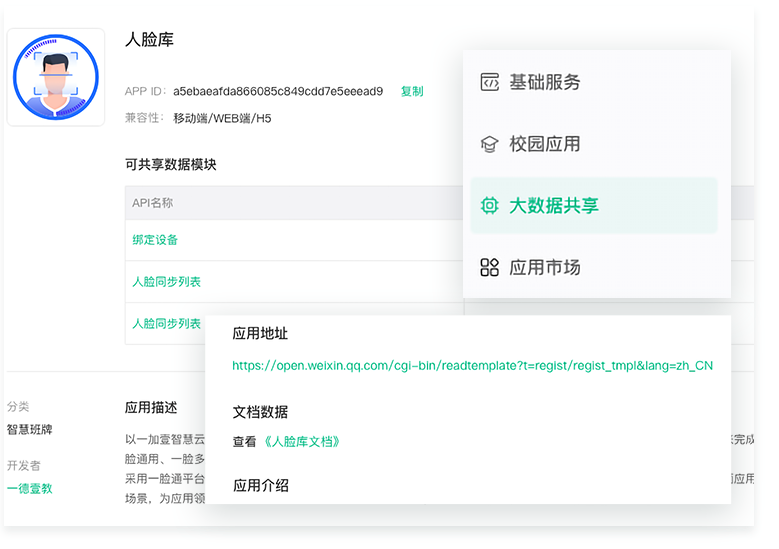The height and width of the screenshot is (549, 779).
Task: Click the APP ID value a5ebaeafda866085c849cdd7e5eeead9
Action: tap(278, 91)
